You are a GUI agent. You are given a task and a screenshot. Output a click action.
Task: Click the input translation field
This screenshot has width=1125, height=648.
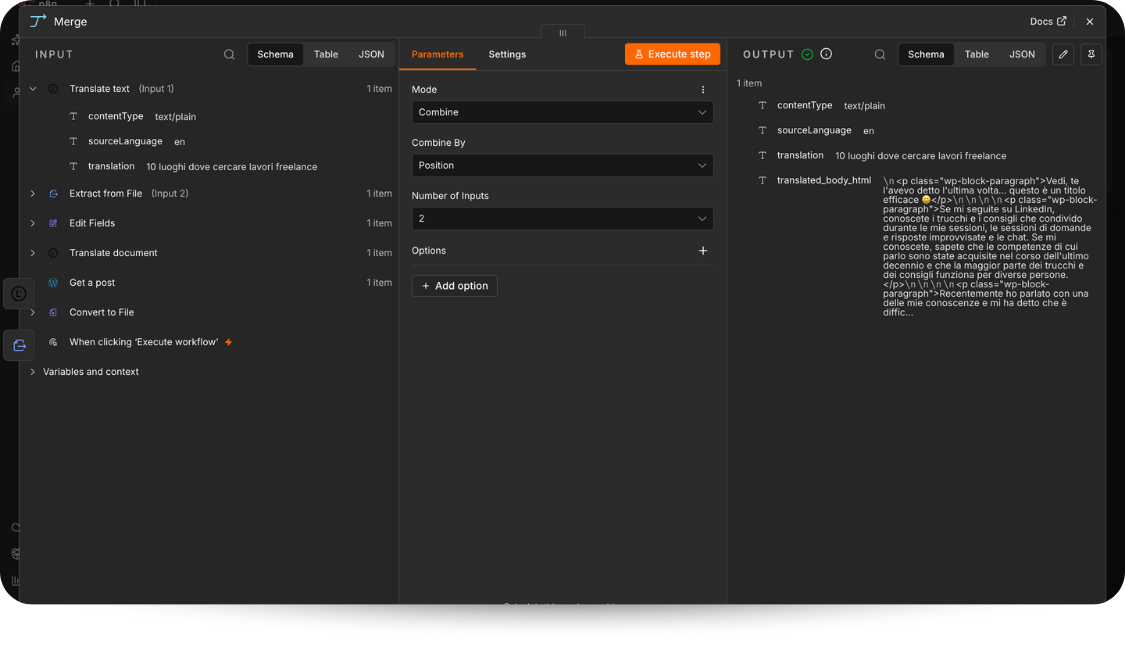tap(111, 166)
